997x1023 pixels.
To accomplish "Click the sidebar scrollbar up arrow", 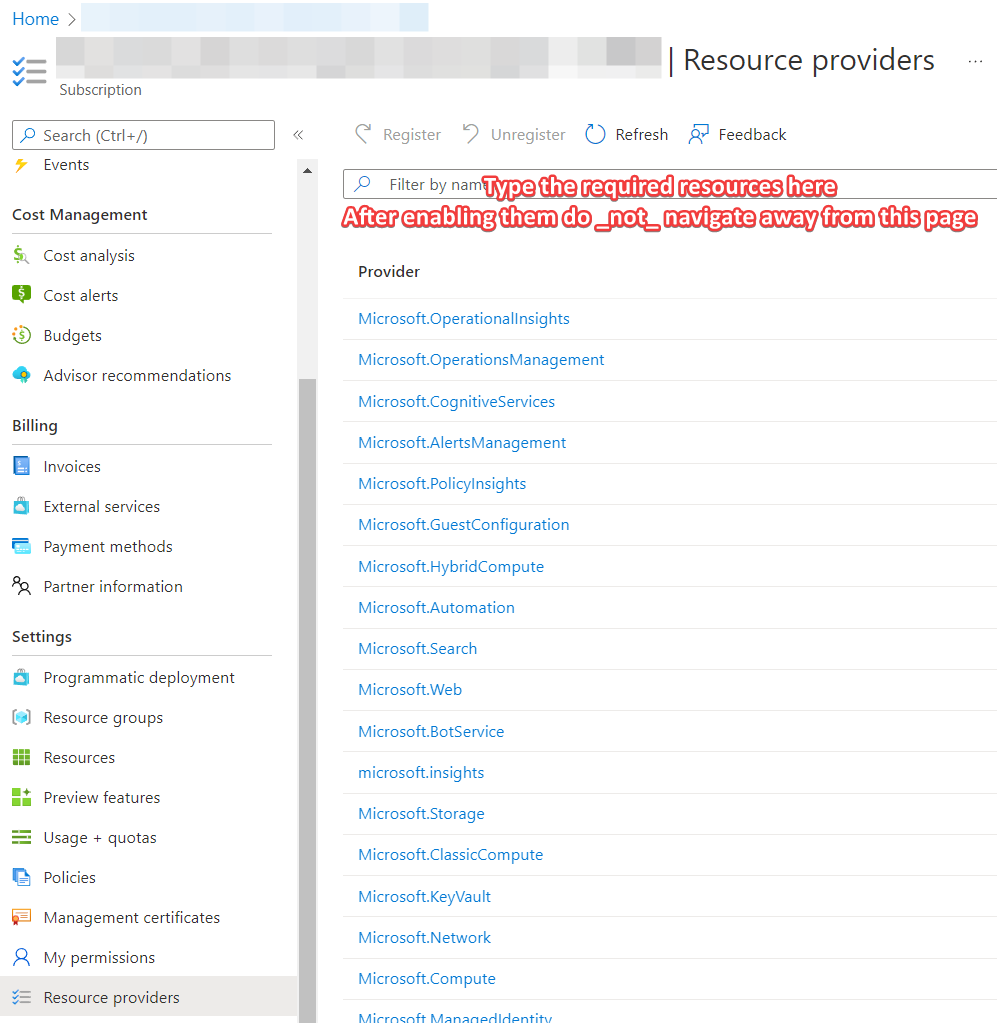I will (x=307, y=171).
